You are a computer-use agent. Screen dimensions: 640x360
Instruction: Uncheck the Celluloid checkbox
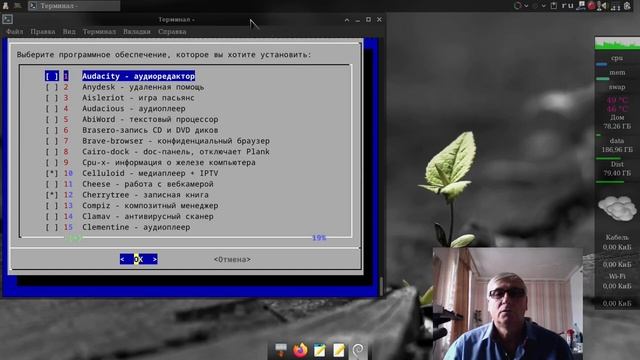pos(52,173)
